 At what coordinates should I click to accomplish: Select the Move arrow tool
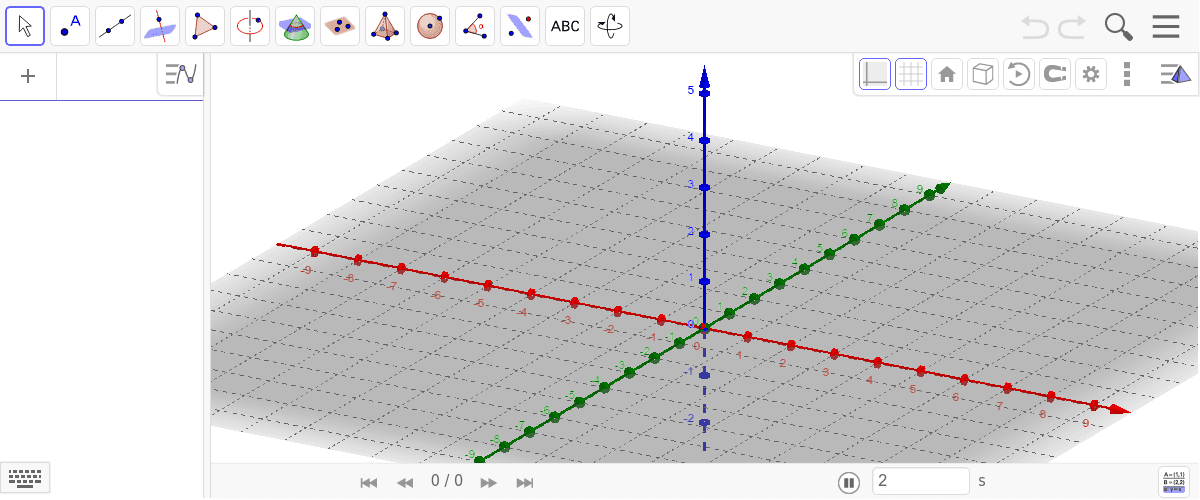(25, 26)
